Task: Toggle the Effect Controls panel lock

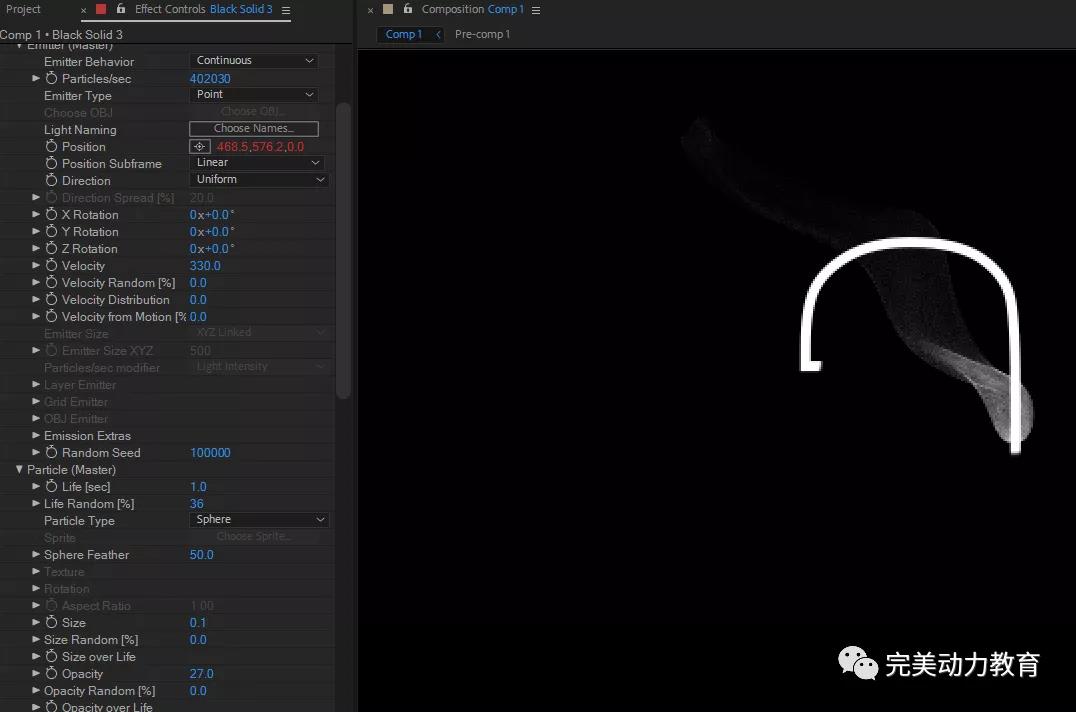Action: [x=121, y=9]
